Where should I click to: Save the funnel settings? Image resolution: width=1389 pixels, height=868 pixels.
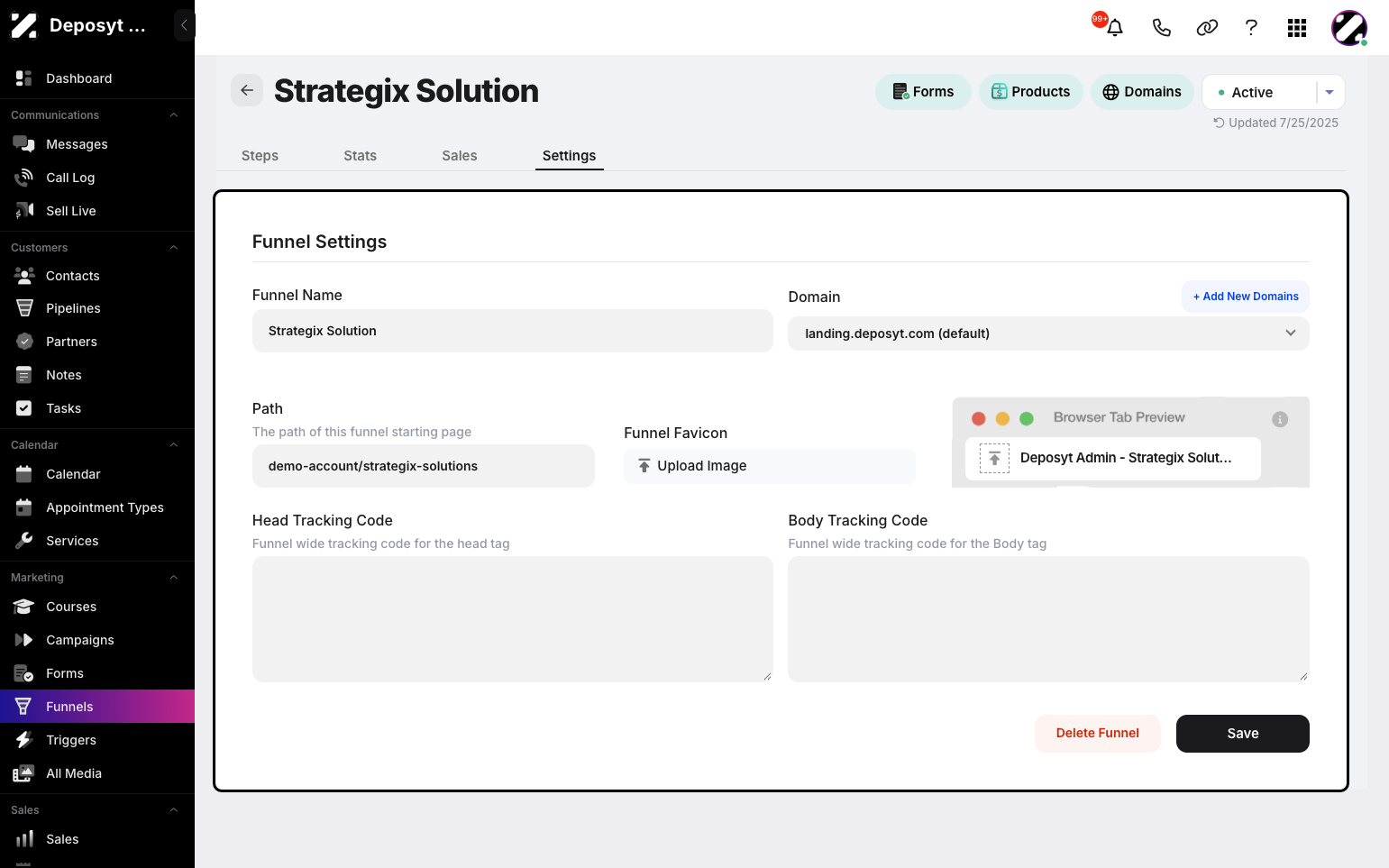click(x=1242, y=734)
